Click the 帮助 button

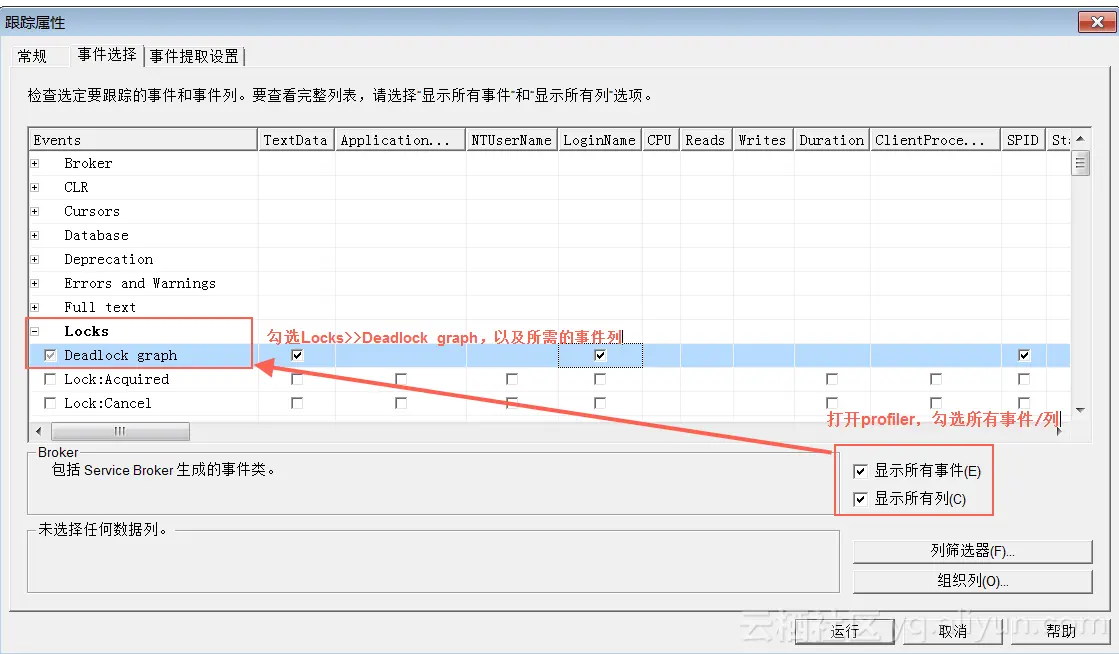[1060, 631]
